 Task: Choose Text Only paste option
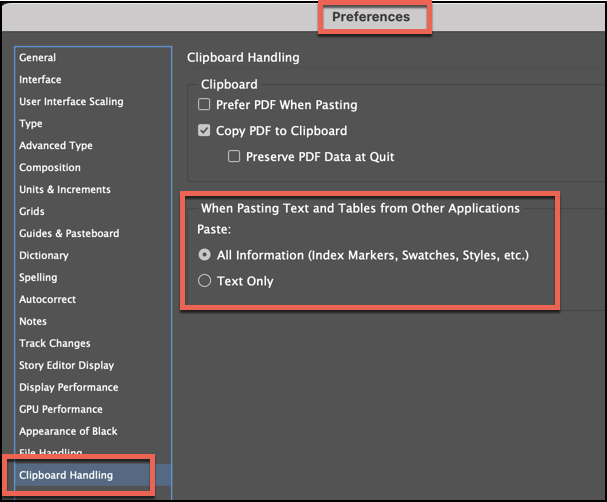point(205,281)
